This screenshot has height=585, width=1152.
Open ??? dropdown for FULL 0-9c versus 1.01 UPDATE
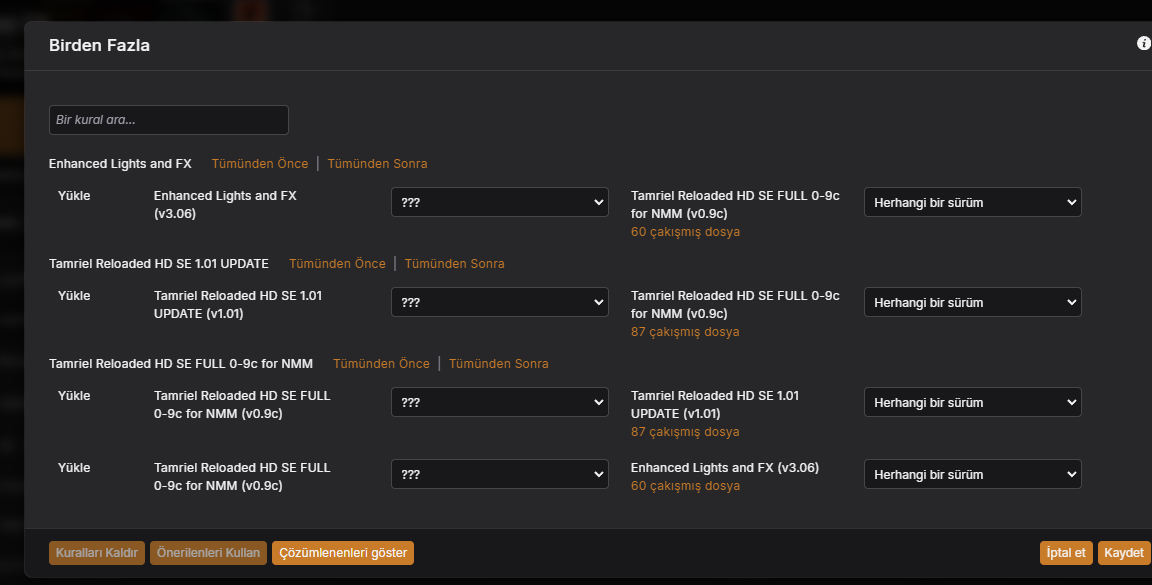(500, 402)
